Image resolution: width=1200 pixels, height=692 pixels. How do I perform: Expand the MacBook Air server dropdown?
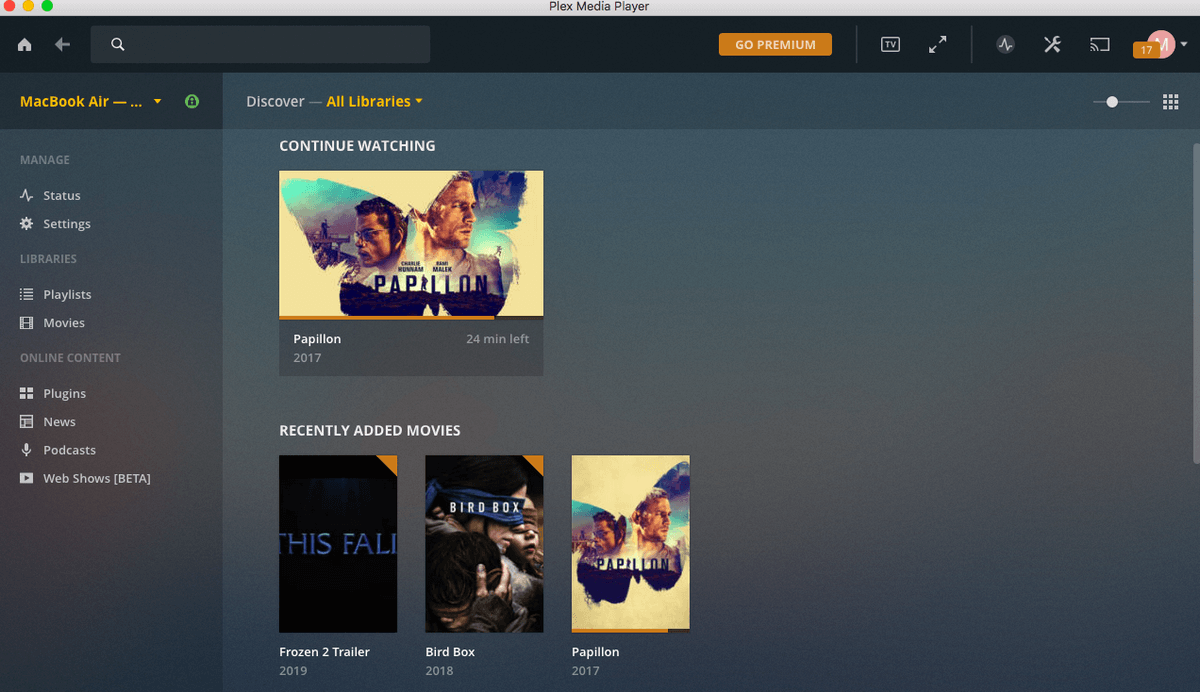pos(91,101)
